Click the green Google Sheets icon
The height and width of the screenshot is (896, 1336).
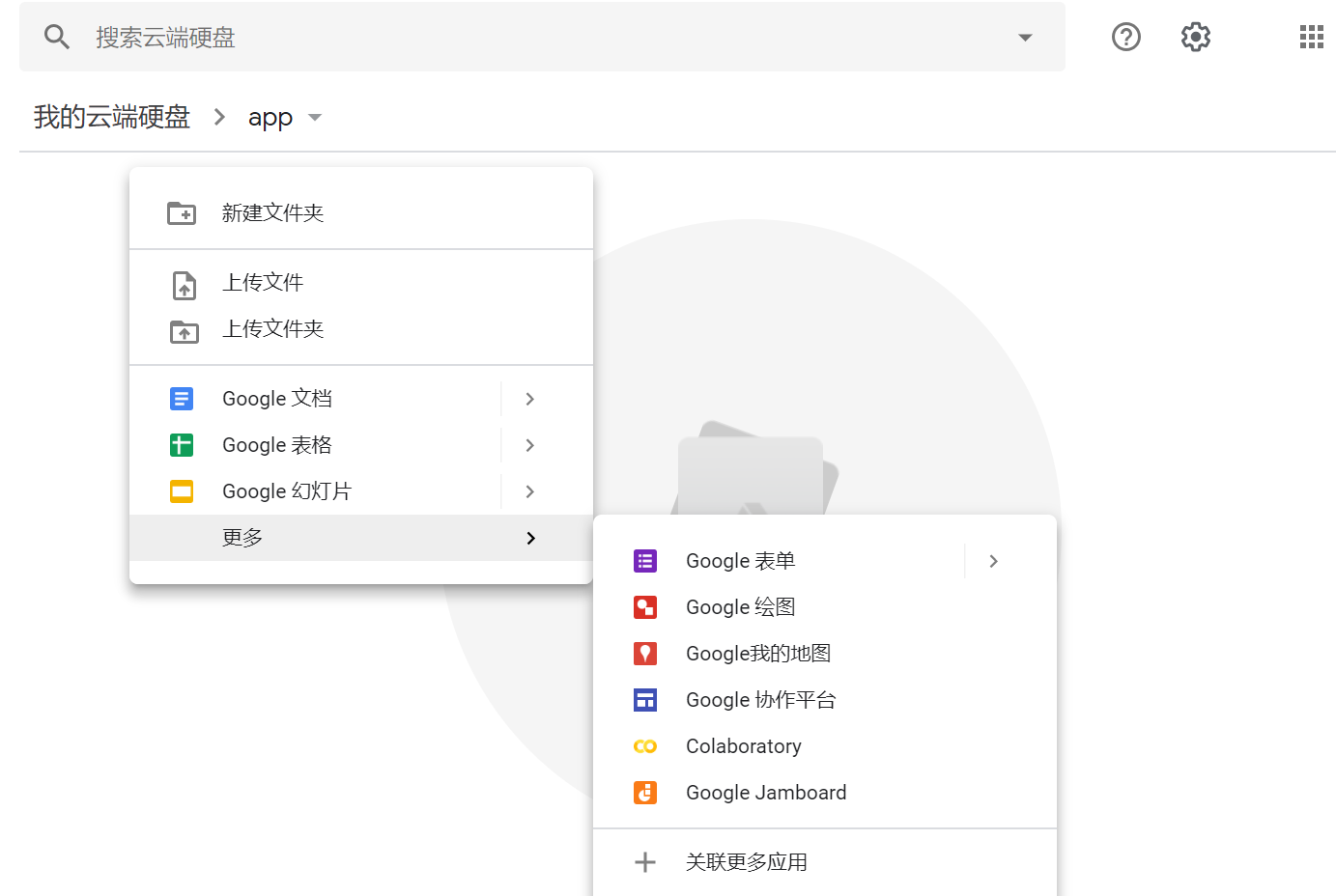[x=182, y=445]
